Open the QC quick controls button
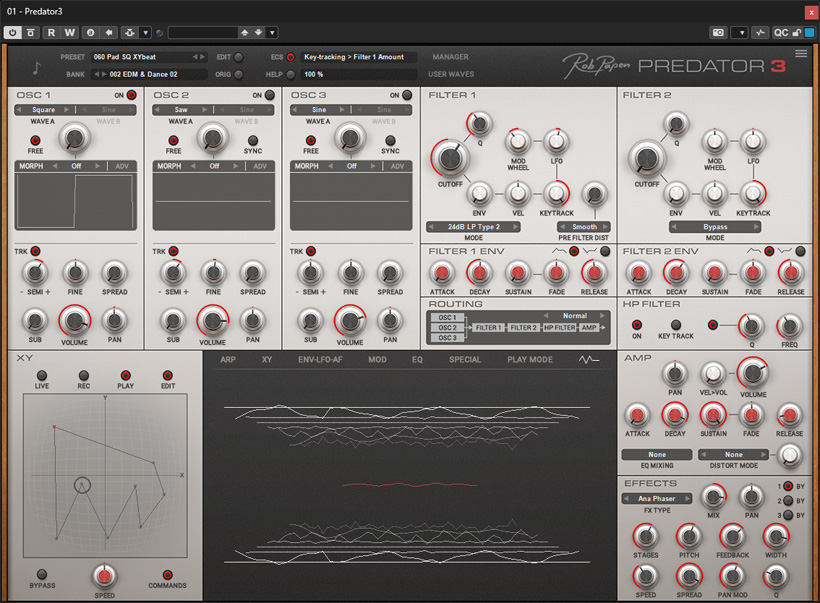The height and width of the screenshot is (603, 820). pos(780,32)
